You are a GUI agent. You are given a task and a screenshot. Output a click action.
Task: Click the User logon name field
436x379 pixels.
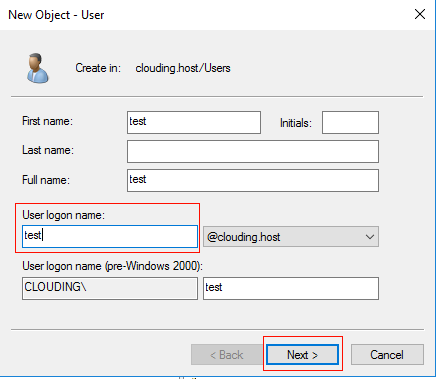[110, 236]
